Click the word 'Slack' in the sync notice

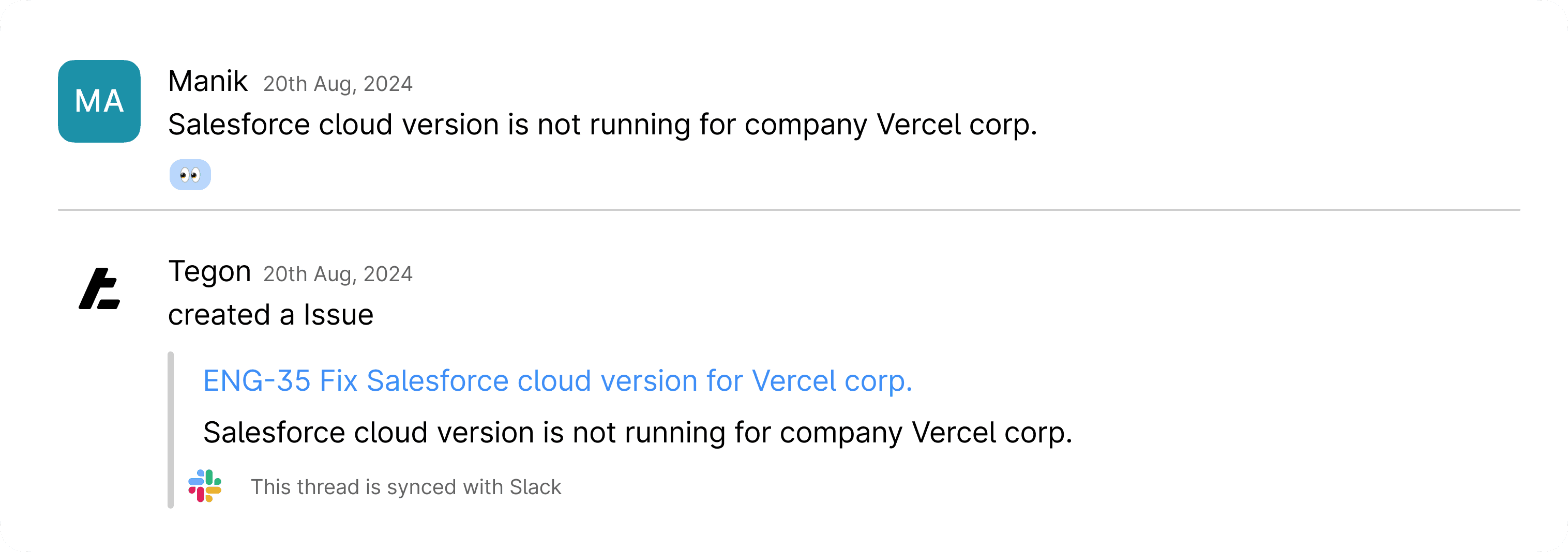536,487
